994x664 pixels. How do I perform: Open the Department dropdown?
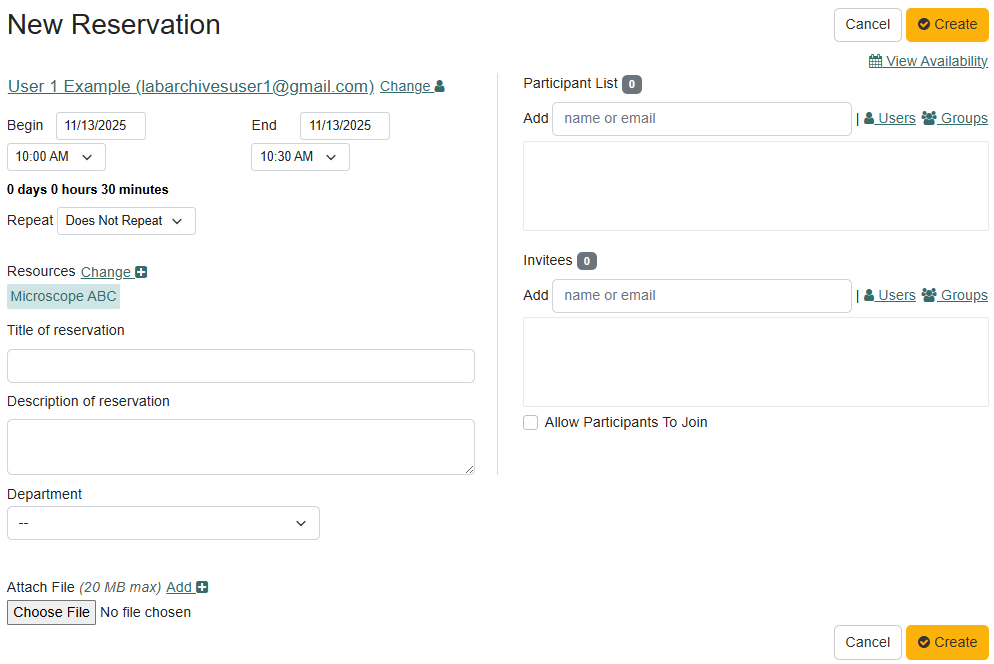pos(163,523)
